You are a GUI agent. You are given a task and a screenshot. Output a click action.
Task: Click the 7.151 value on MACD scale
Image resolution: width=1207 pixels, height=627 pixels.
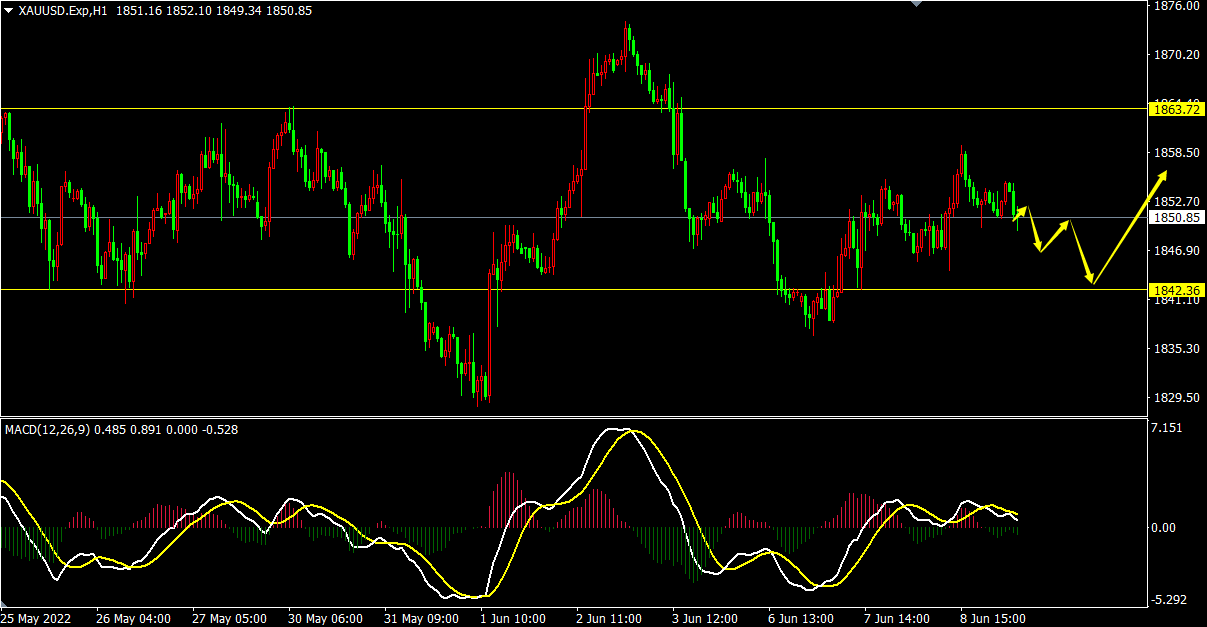click(x=1167, y=428)
